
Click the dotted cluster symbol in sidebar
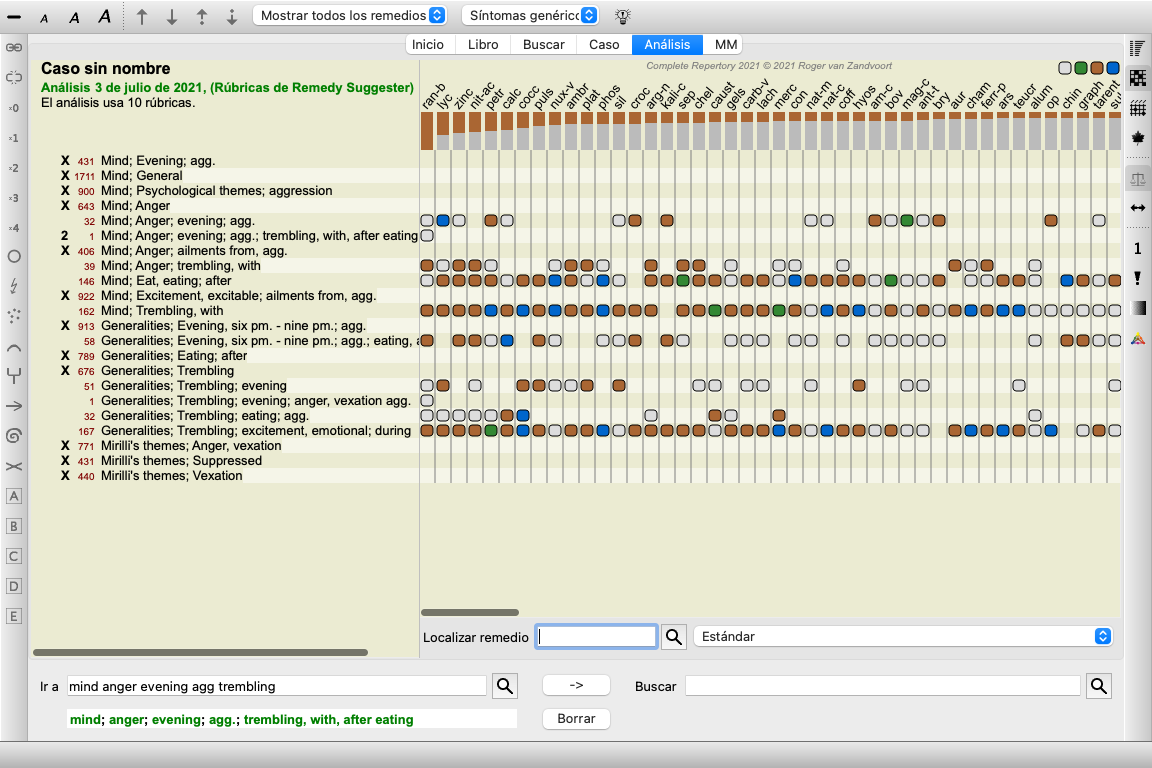[x=14, y=316]
